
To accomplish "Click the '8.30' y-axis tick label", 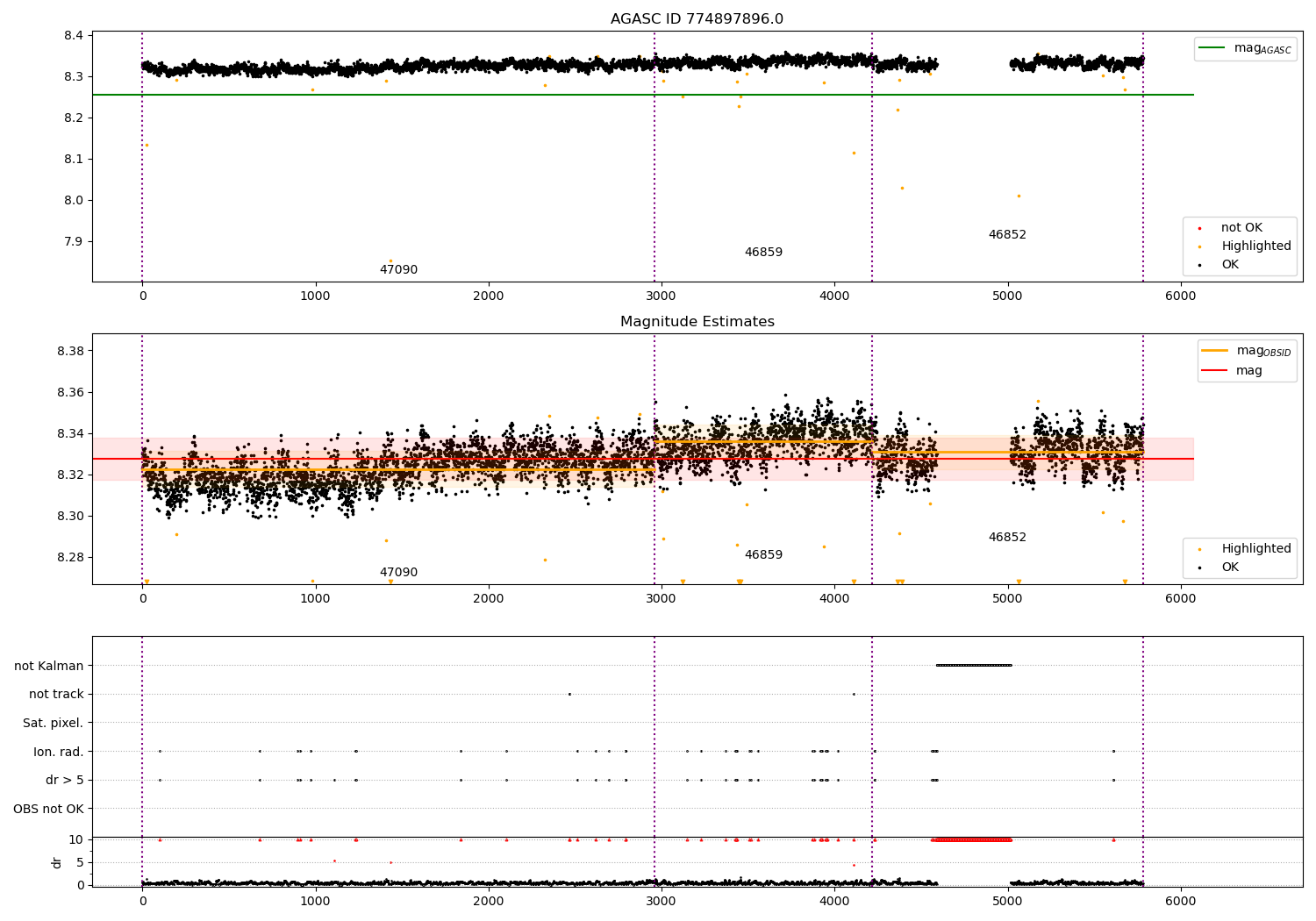I will 70,517.
